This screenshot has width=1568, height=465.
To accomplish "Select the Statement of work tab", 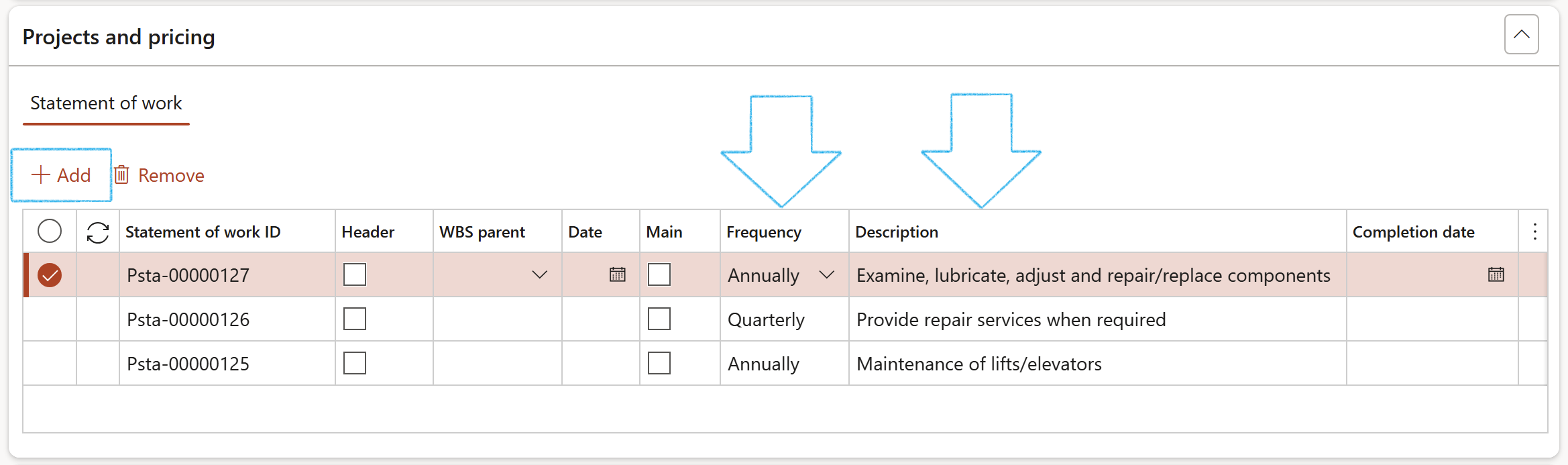I will tap(106, 103).
